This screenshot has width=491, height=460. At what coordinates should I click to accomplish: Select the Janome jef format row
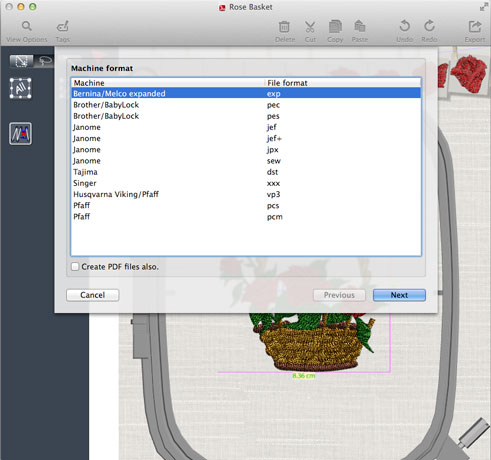tap(246, 127)
